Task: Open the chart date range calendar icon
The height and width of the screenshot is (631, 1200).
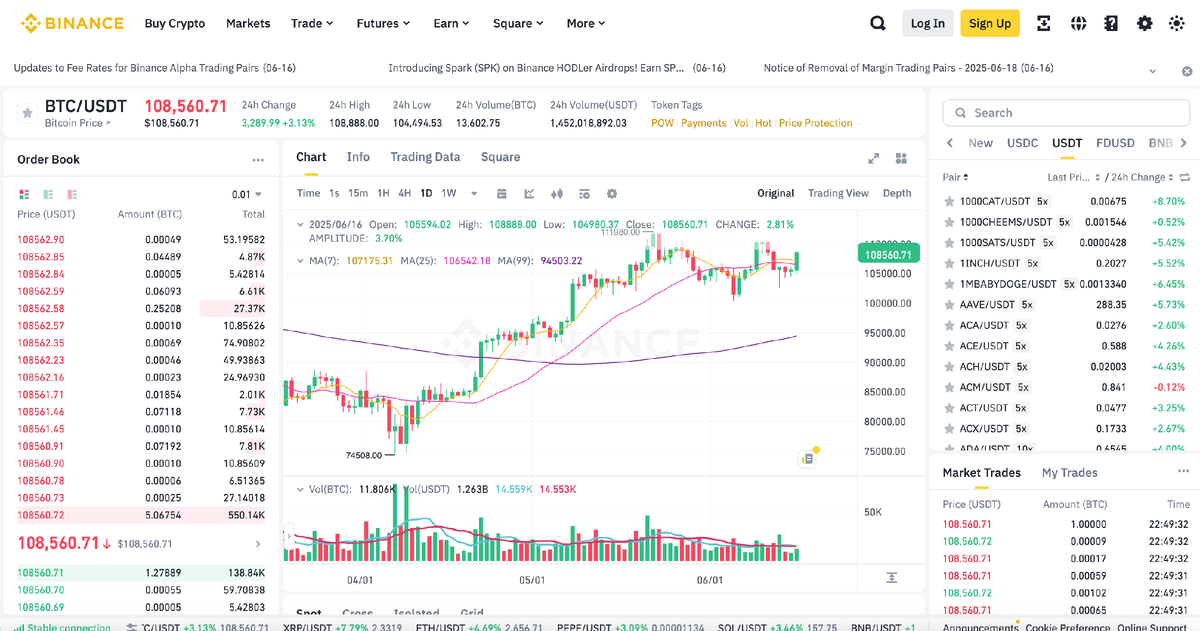Action: (502, 193)
